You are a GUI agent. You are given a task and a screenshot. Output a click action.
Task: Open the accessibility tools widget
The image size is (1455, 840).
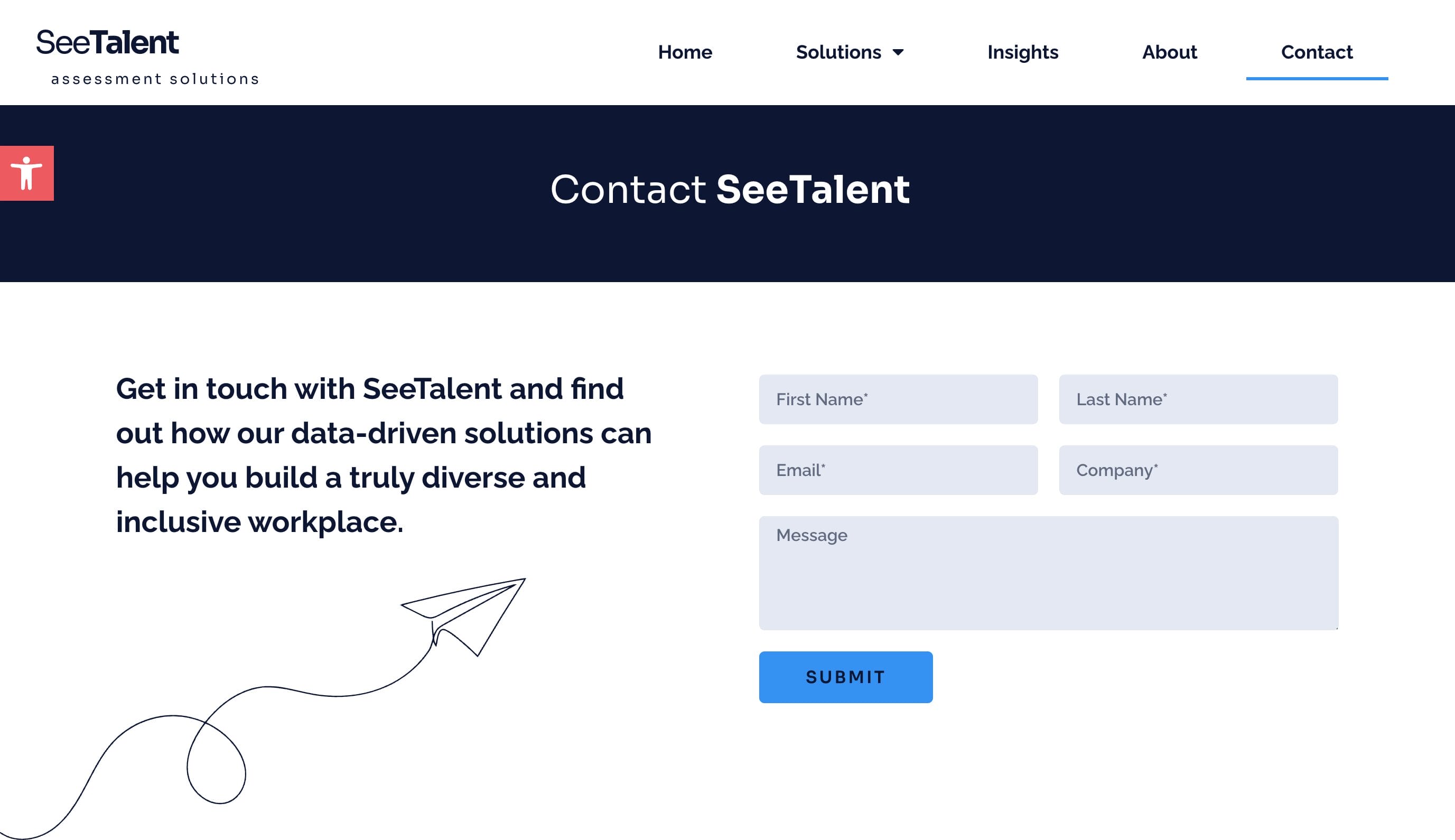pos(26,173)
